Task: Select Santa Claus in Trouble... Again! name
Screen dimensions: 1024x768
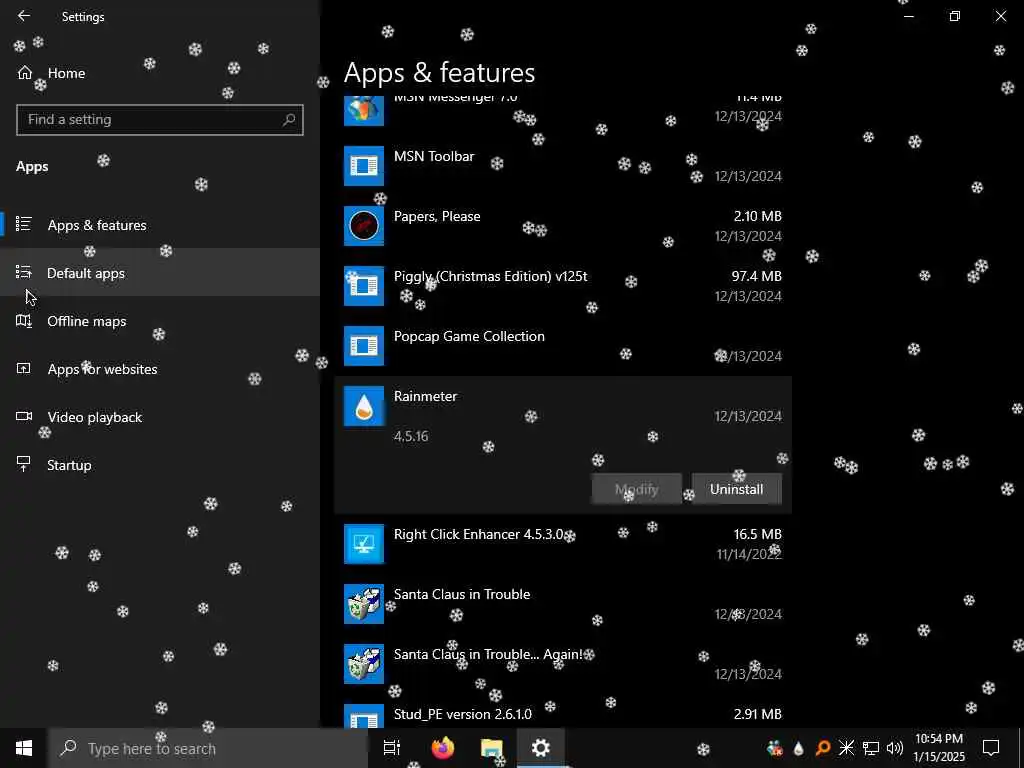Action: [488, 654]
